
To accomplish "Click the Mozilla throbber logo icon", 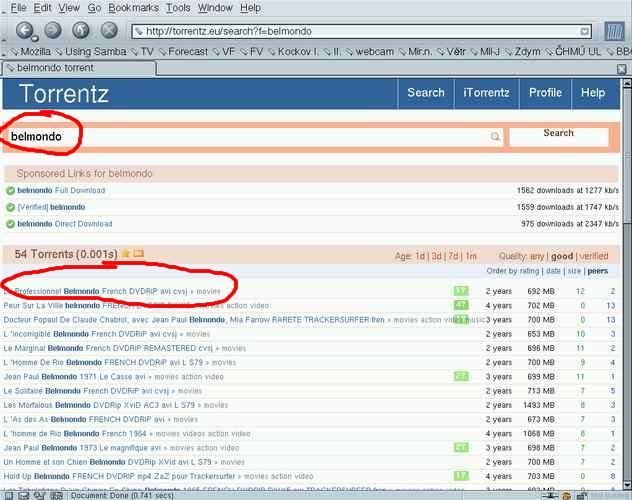I will point(614,31).
